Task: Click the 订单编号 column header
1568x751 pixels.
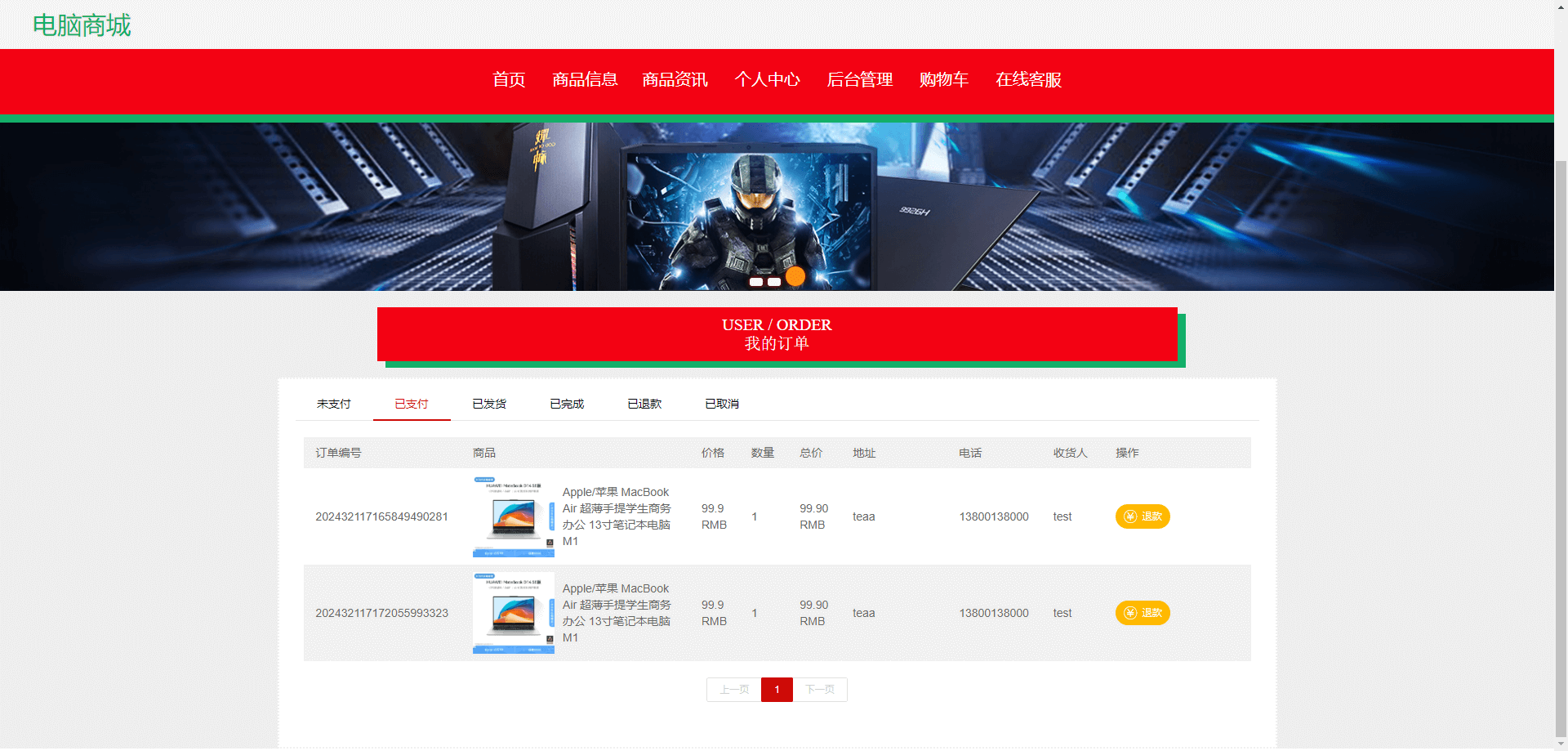Action: [338, 453]
